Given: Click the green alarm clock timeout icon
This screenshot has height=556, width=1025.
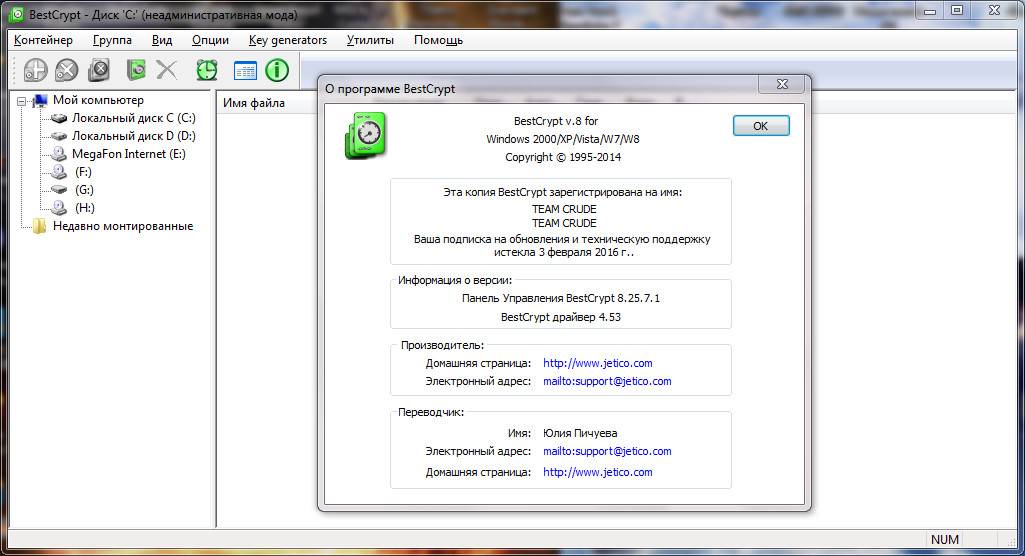Looking at the screenshot, I should pyautogui.click(x=207, y=70).
